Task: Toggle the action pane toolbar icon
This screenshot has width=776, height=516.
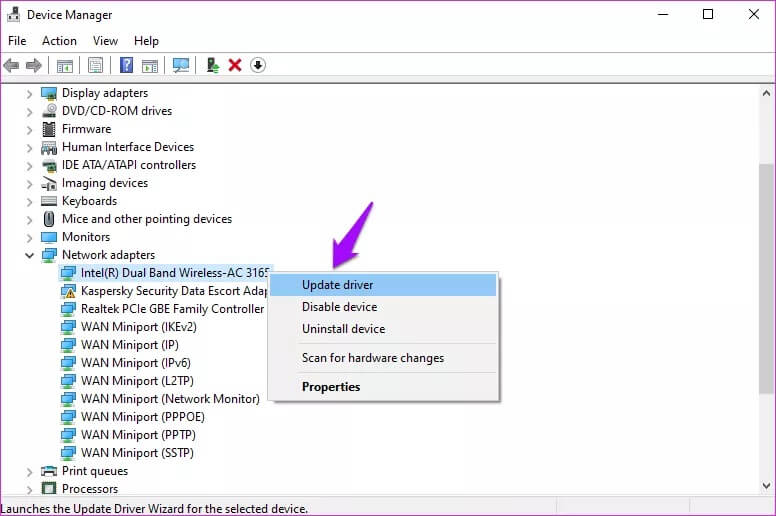Action: pyautogui.click(x=150, y=65)
